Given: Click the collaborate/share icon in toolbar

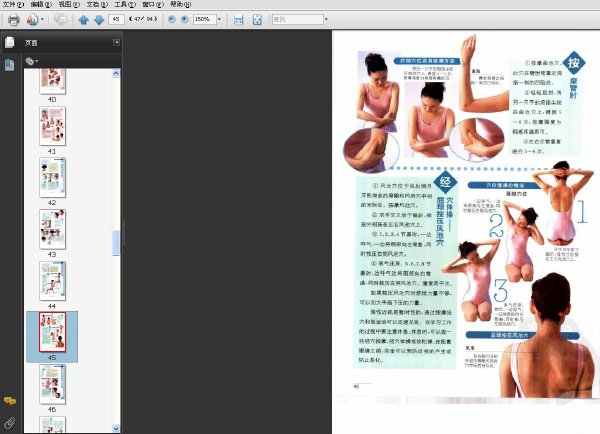Looking at the screenshot, I should [x=33, y=20].
